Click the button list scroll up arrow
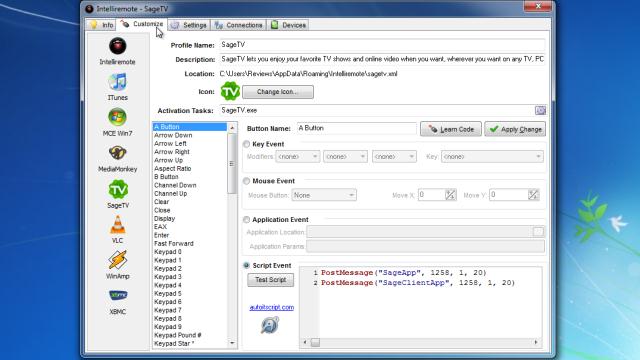640x360 pixels. click(232, 128)
